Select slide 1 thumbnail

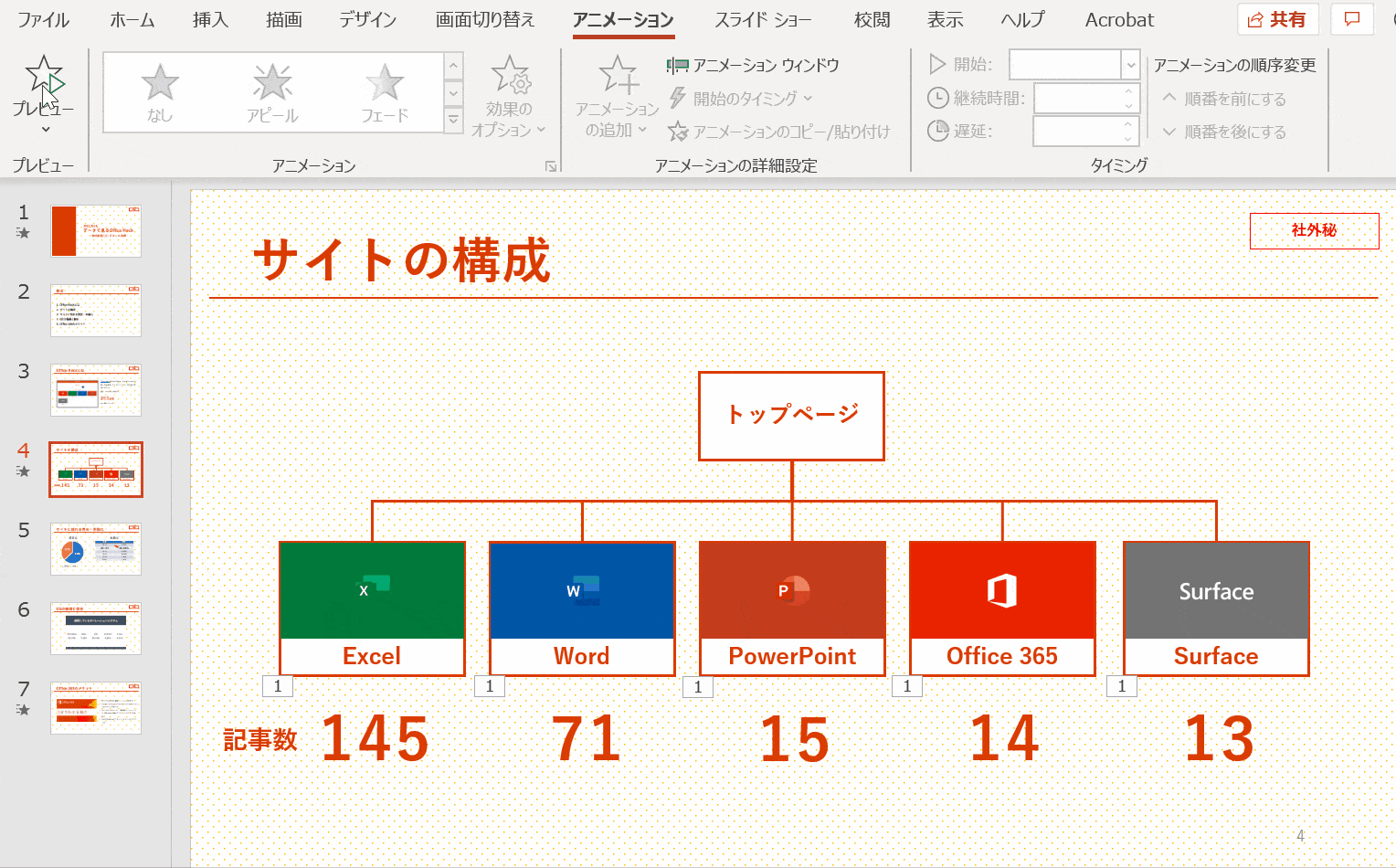coord(96,231)
